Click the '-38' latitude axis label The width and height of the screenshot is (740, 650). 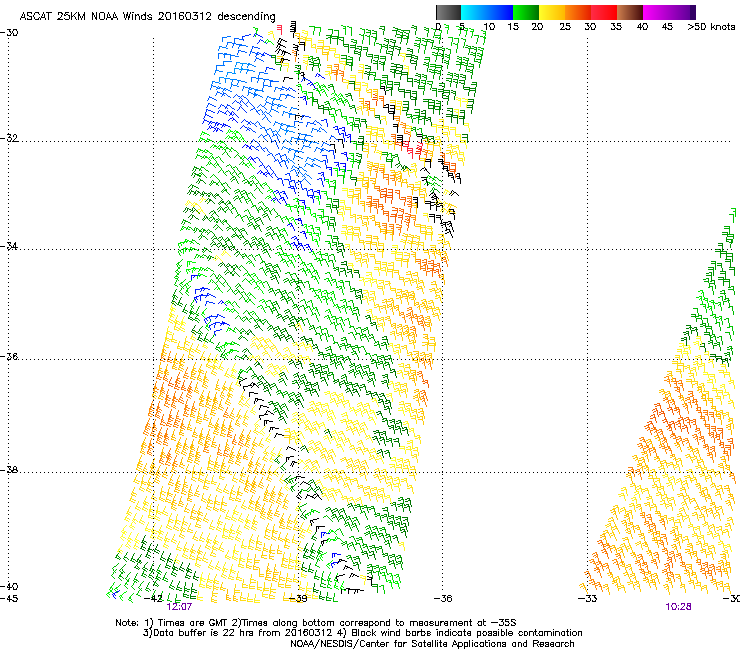[9, 470]
